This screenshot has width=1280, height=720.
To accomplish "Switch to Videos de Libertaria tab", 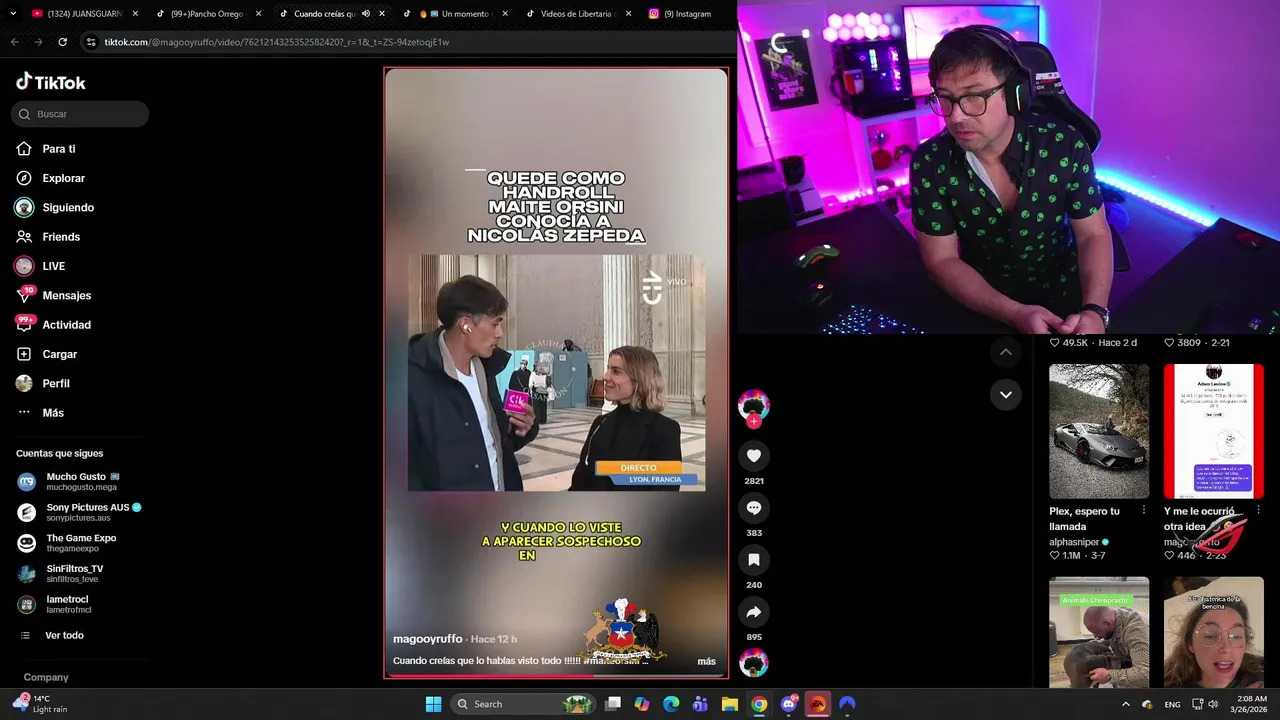I will tap(576, 14).
